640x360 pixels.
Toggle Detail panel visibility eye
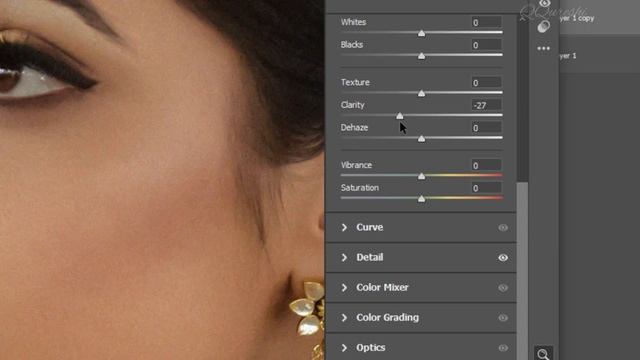[503, 258]
